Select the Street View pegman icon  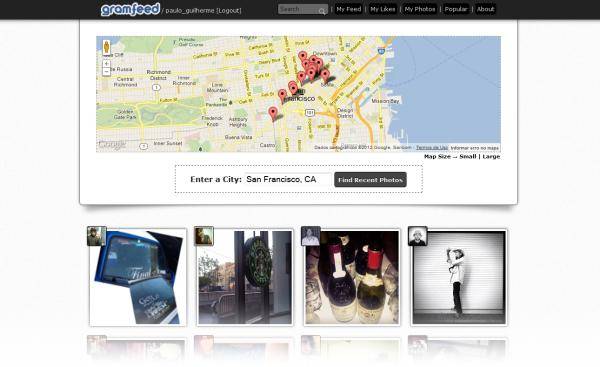click(x=106, y=48)
